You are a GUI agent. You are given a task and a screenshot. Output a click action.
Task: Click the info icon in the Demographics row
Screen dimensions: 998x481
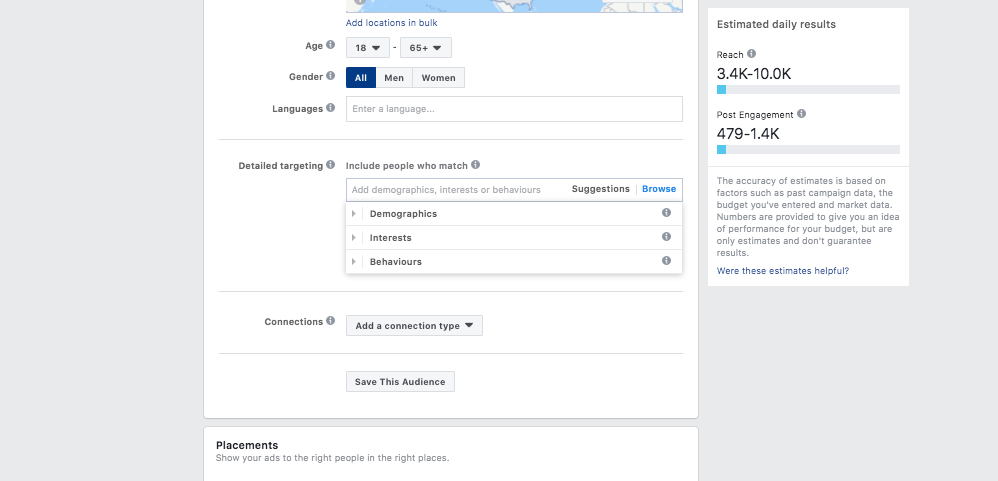tap(666, 213)
